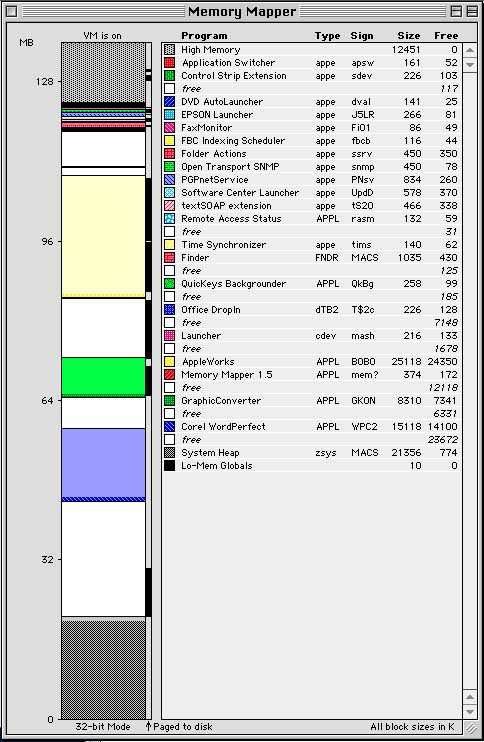
Task: Click the '32-bit Mode' status text
Action: pyautogui.click(x=103, y=727)
